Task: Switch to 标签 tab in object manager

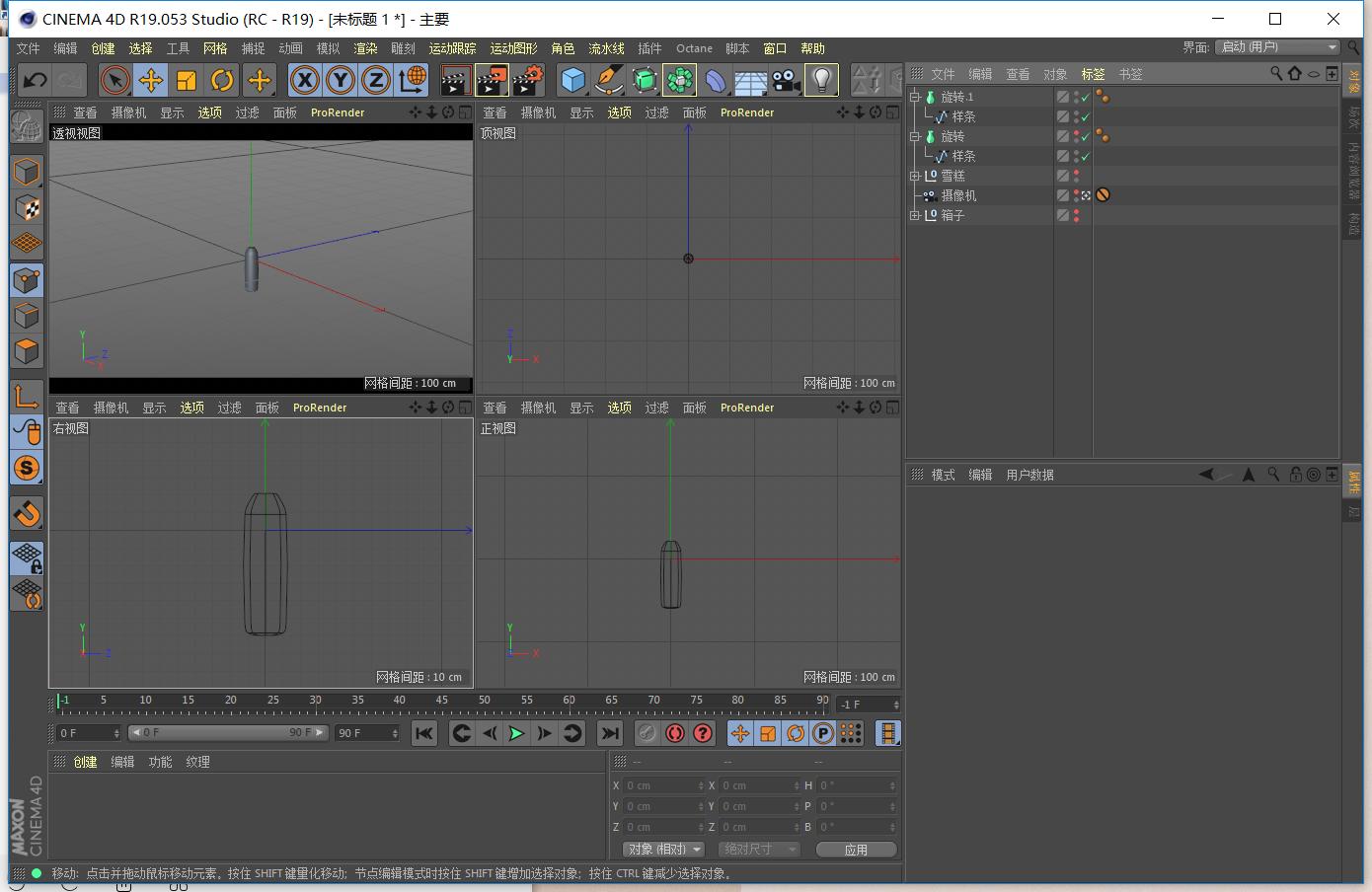Action: click(1093, 74)
